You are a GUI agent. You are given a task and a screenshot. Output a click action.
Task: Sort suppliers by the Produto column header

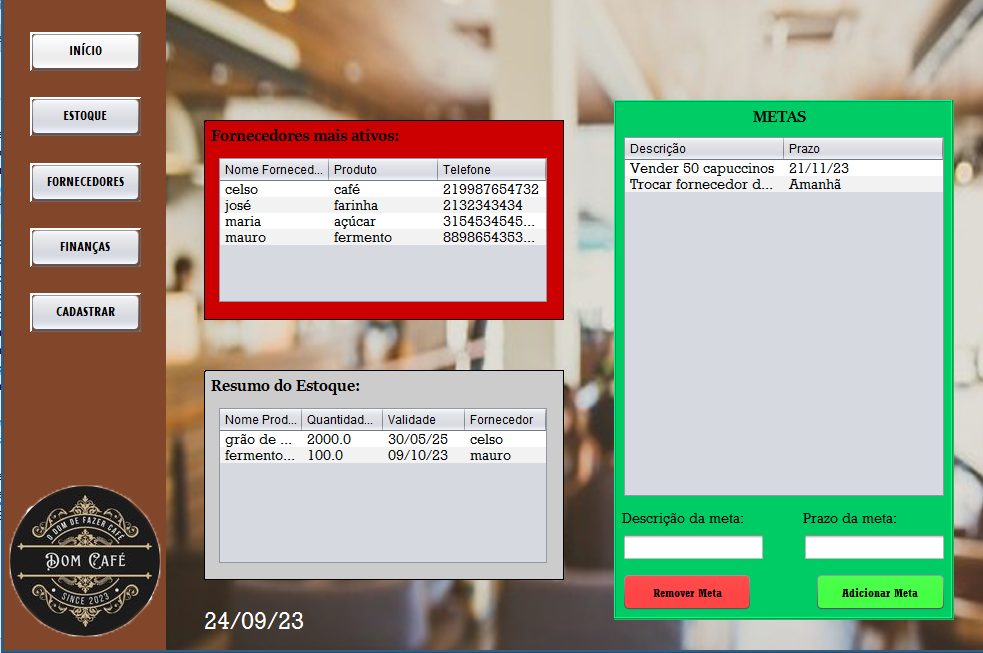[x=384, y=169]
